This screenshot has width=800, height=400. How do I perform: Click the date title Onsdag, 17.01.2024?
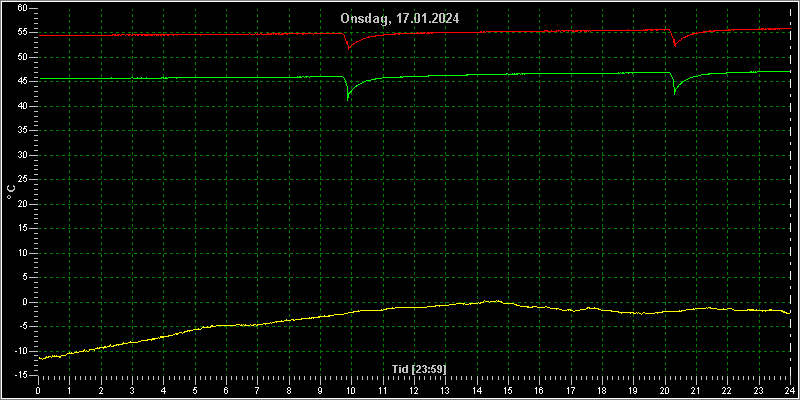[400, 19]
